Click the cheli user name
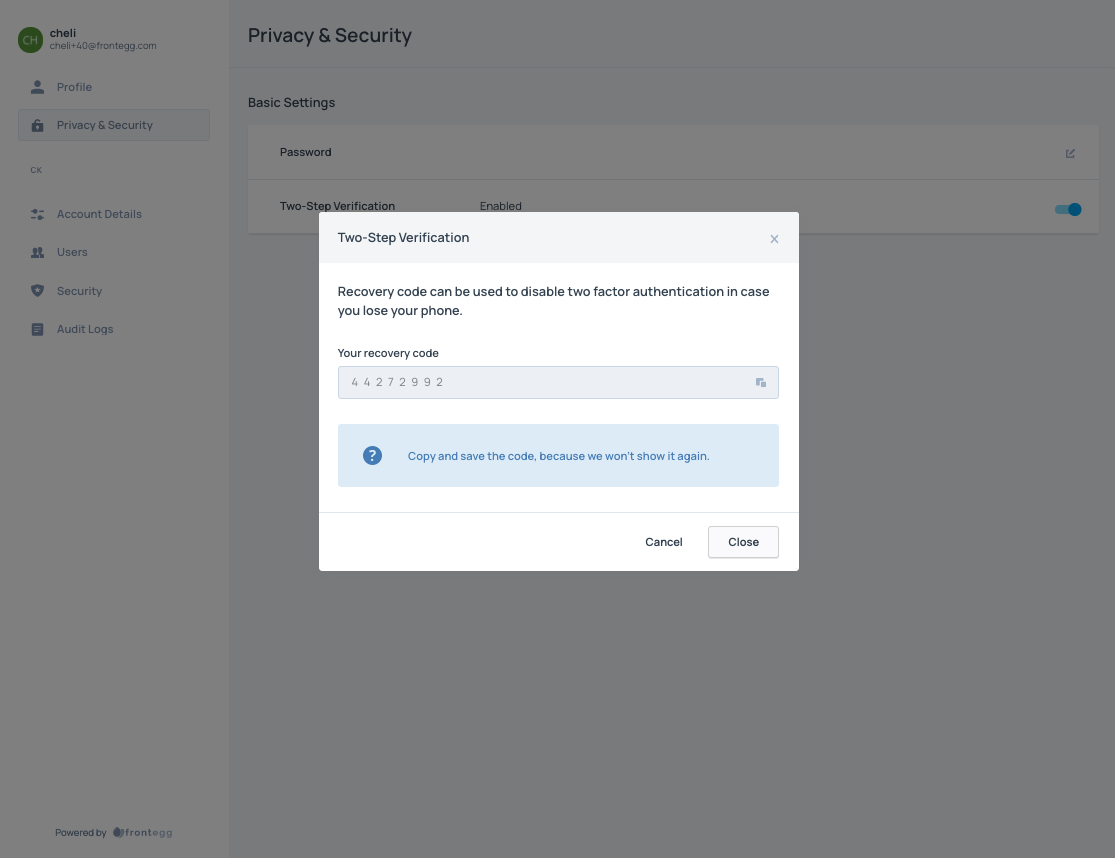 [x=63, y=33]
